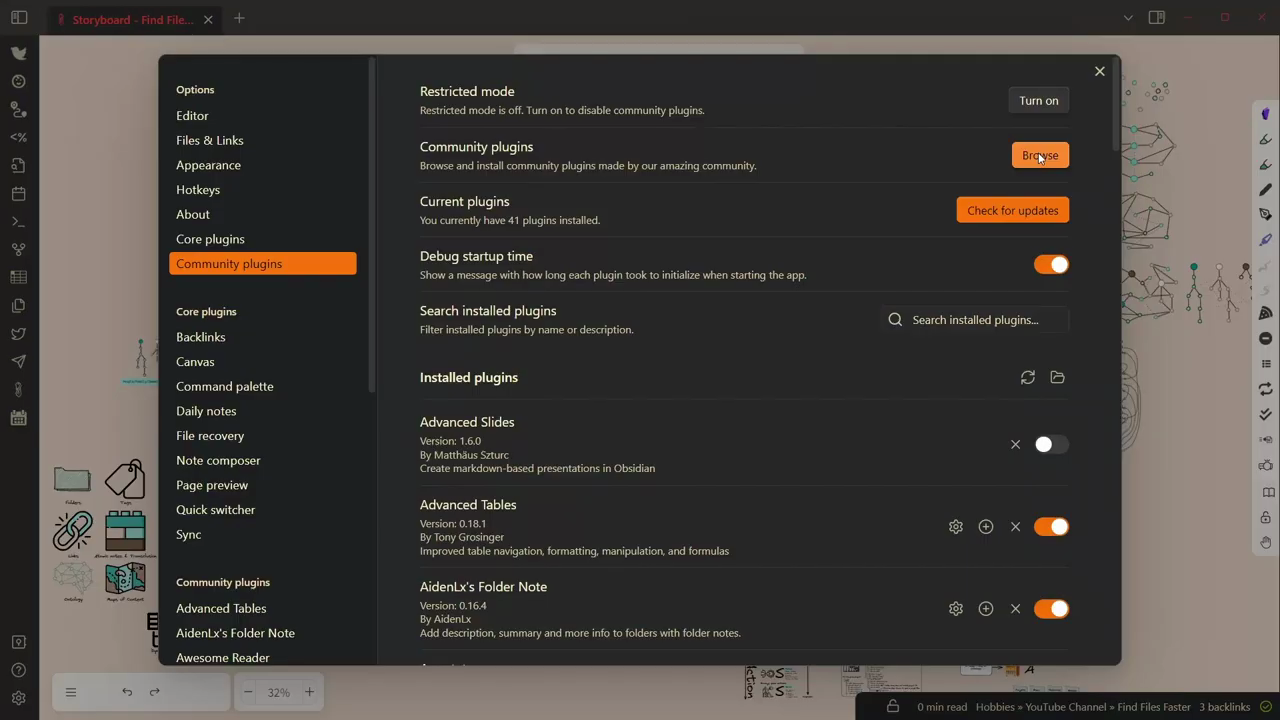Click the double checkmark toolbar icon

pos(1265,414)
